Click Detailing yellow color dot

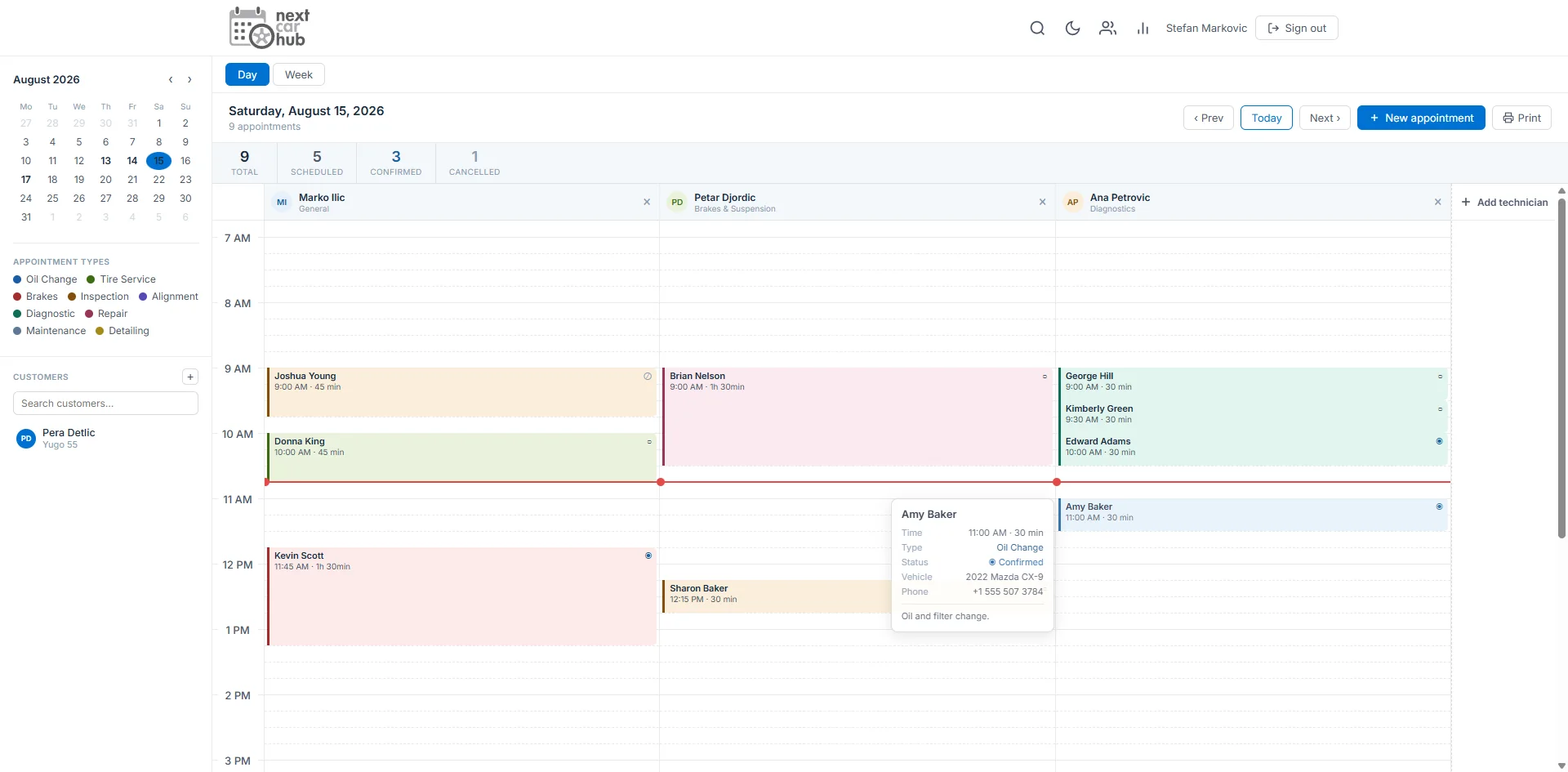pyautogui.click(x=100, y=331)
